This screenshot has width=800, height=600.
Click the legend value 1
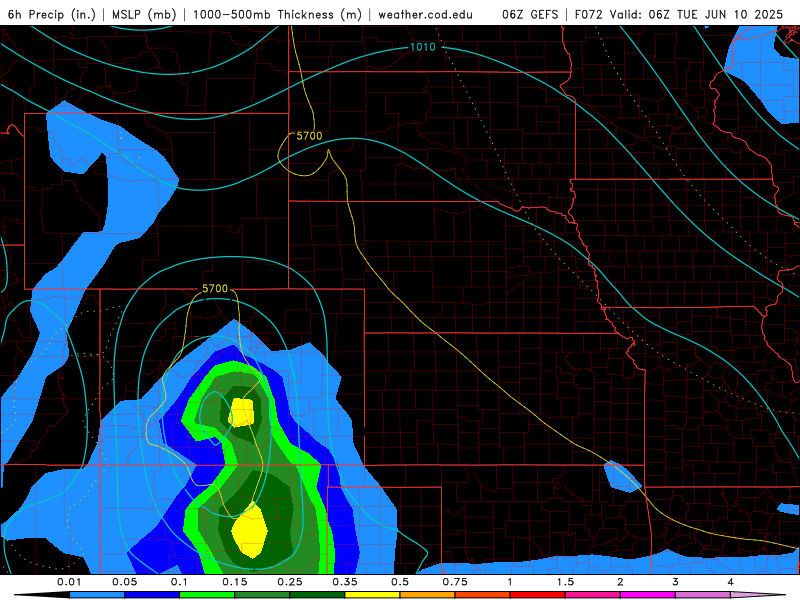510,582
